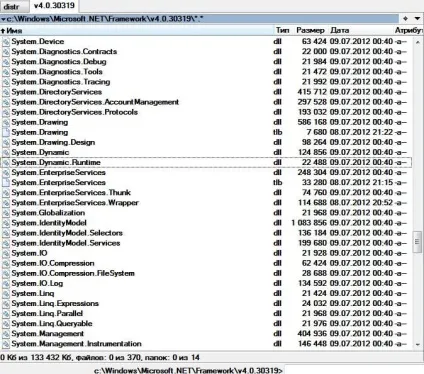The image size is (424, 374).
Task: Click the System.DirectoryServices.Protocols file icon
Action: click(6, 112)
